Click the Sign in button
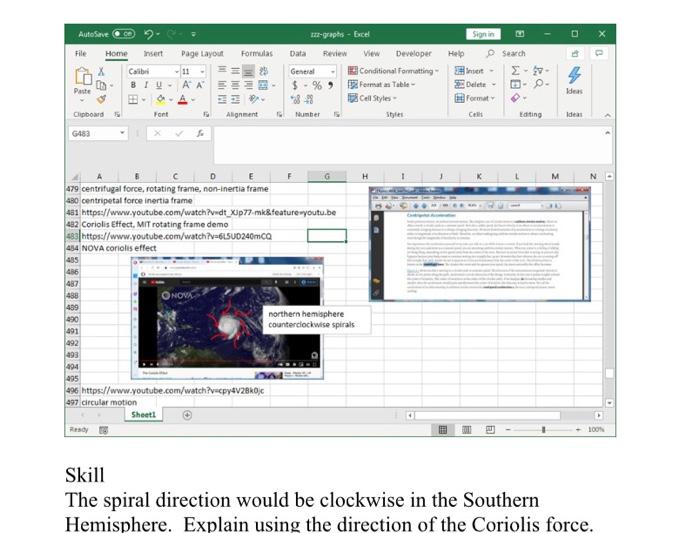This screenshot has width=700, height=533. (x=483, y=34)
